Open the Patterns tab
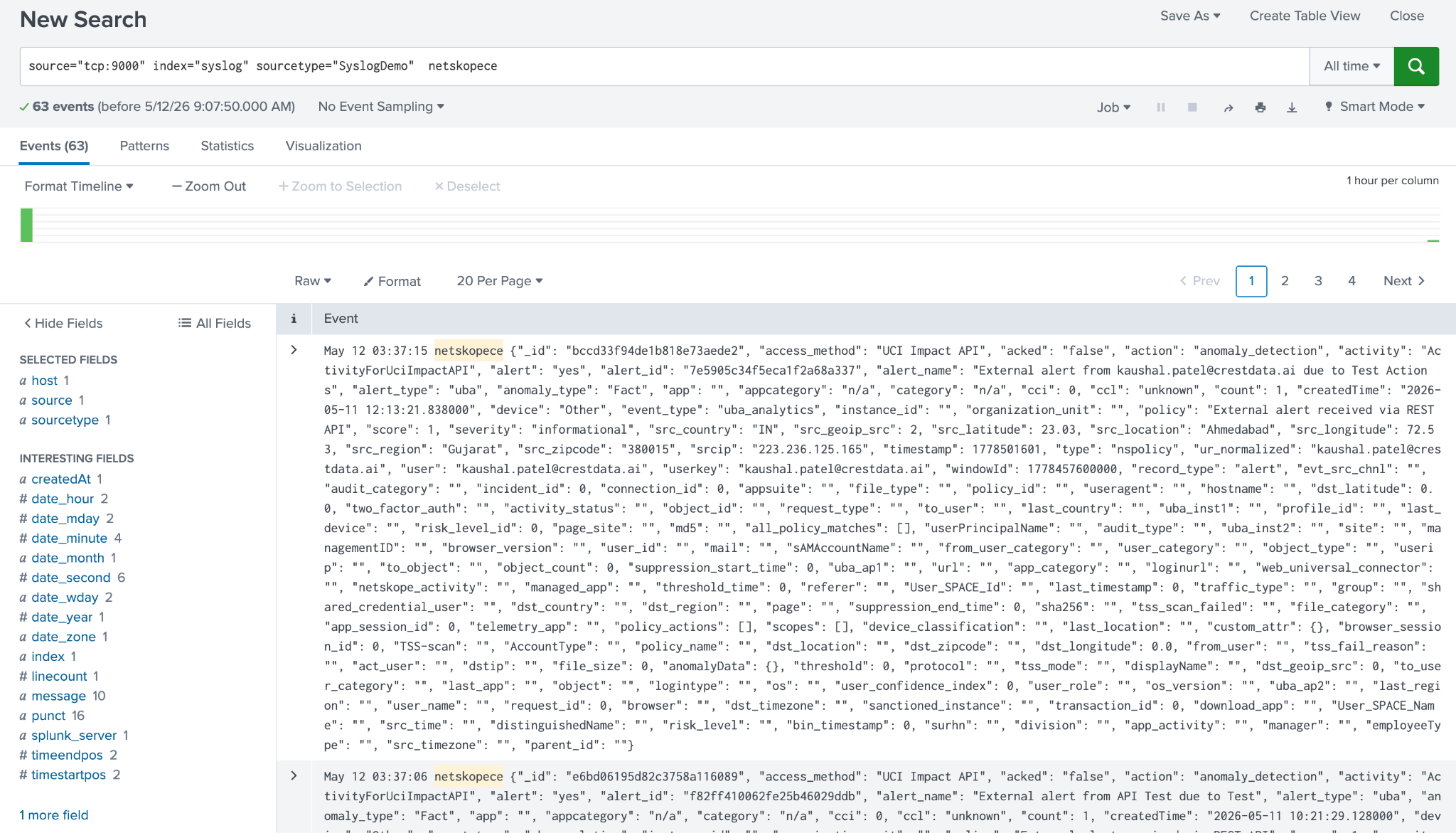 [x=144, y=146]
